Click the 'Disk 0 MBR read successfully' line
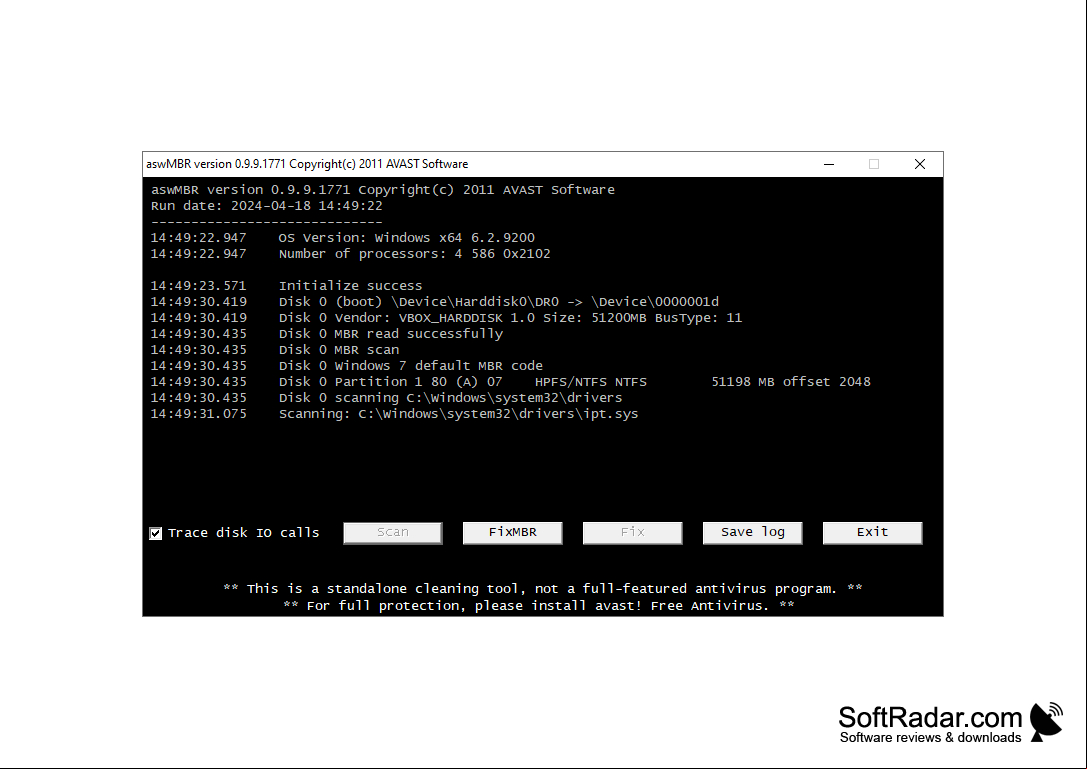The image size is (1087, 769). point(327,334)
